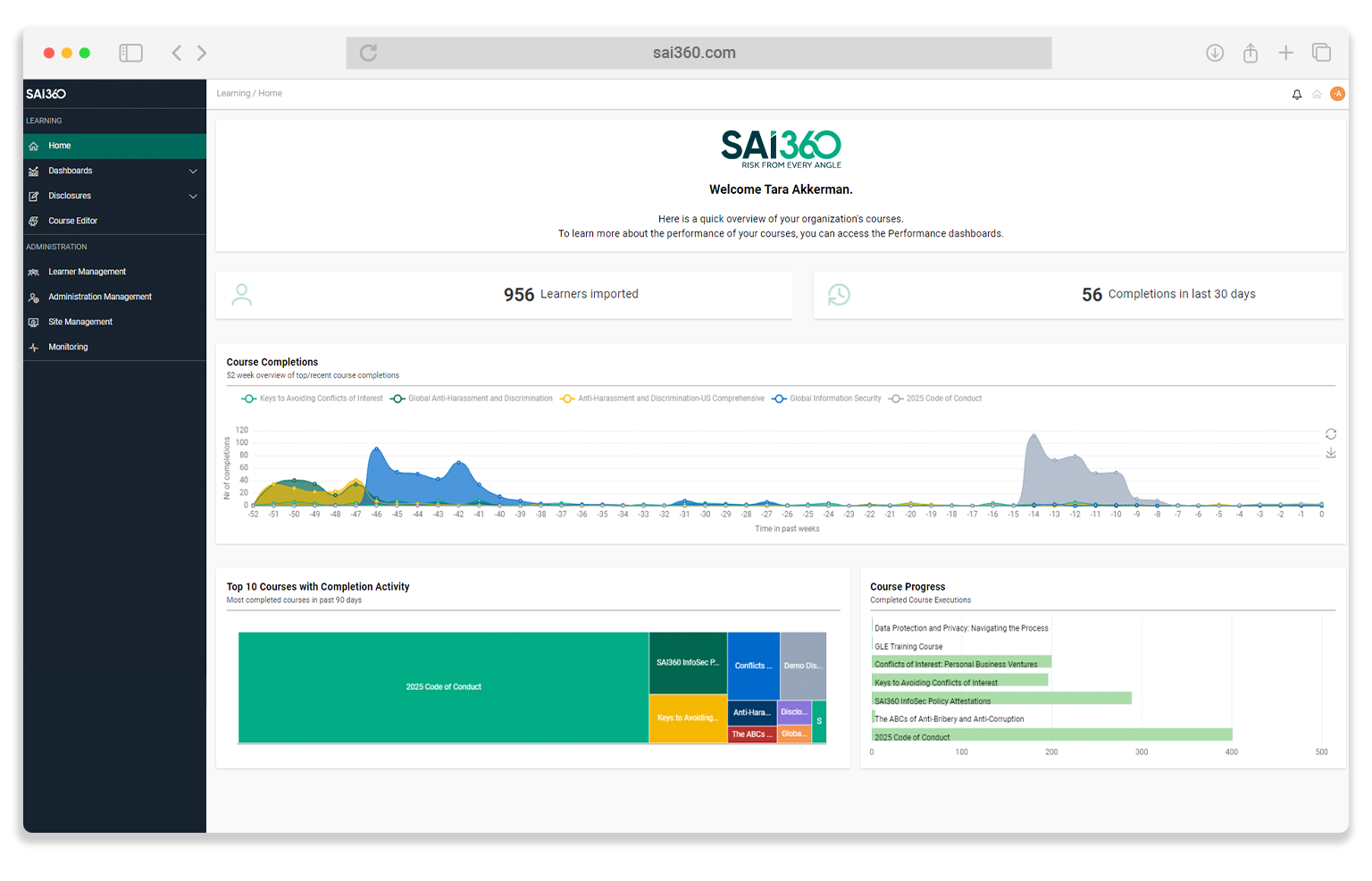
Task: Click the completions clock history icon
Action: click(x=839, y=295)
